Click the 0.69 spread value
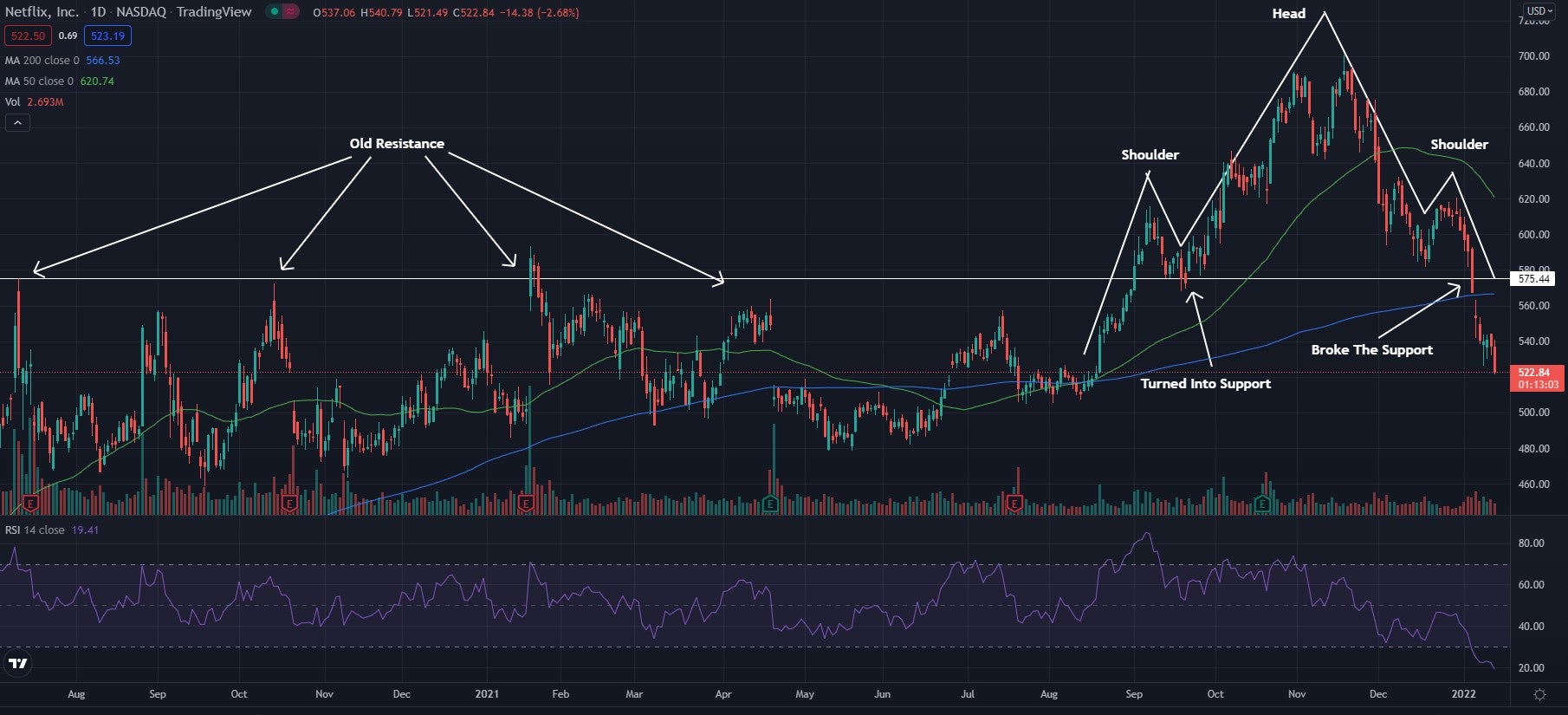The image size is (1568, 715). 68,36
